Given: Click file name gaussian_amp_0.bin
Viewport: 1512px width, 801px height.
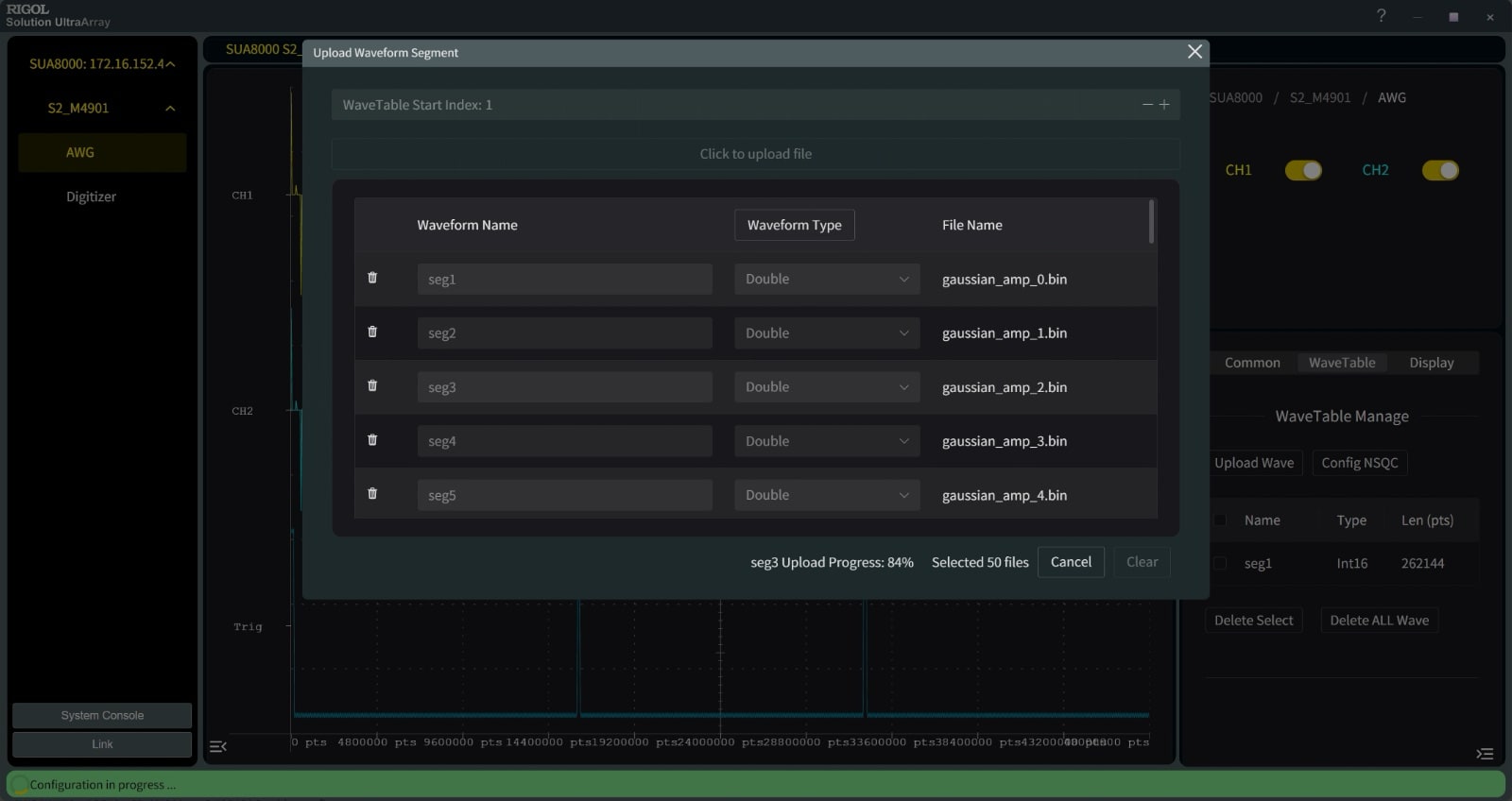Looking at the screenshot, I should [1005, 279].
